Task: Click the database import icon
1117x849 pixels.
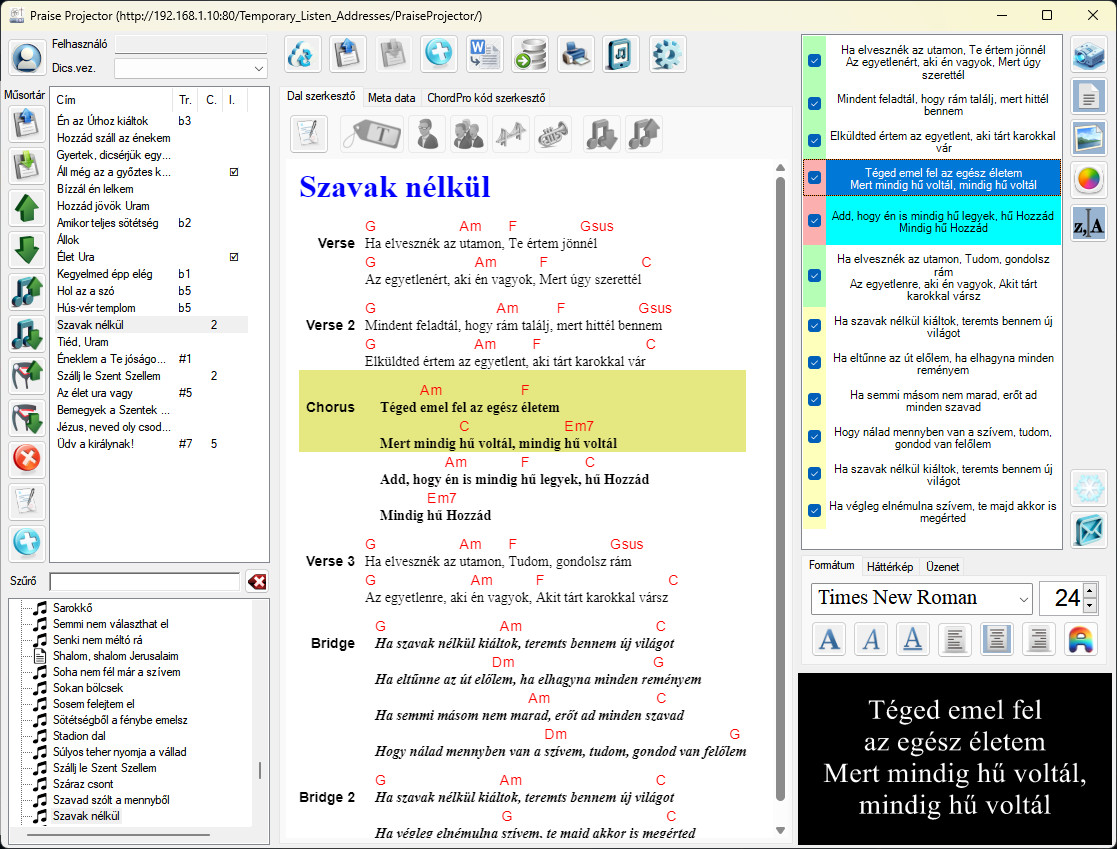Action: tap(530, 54)
